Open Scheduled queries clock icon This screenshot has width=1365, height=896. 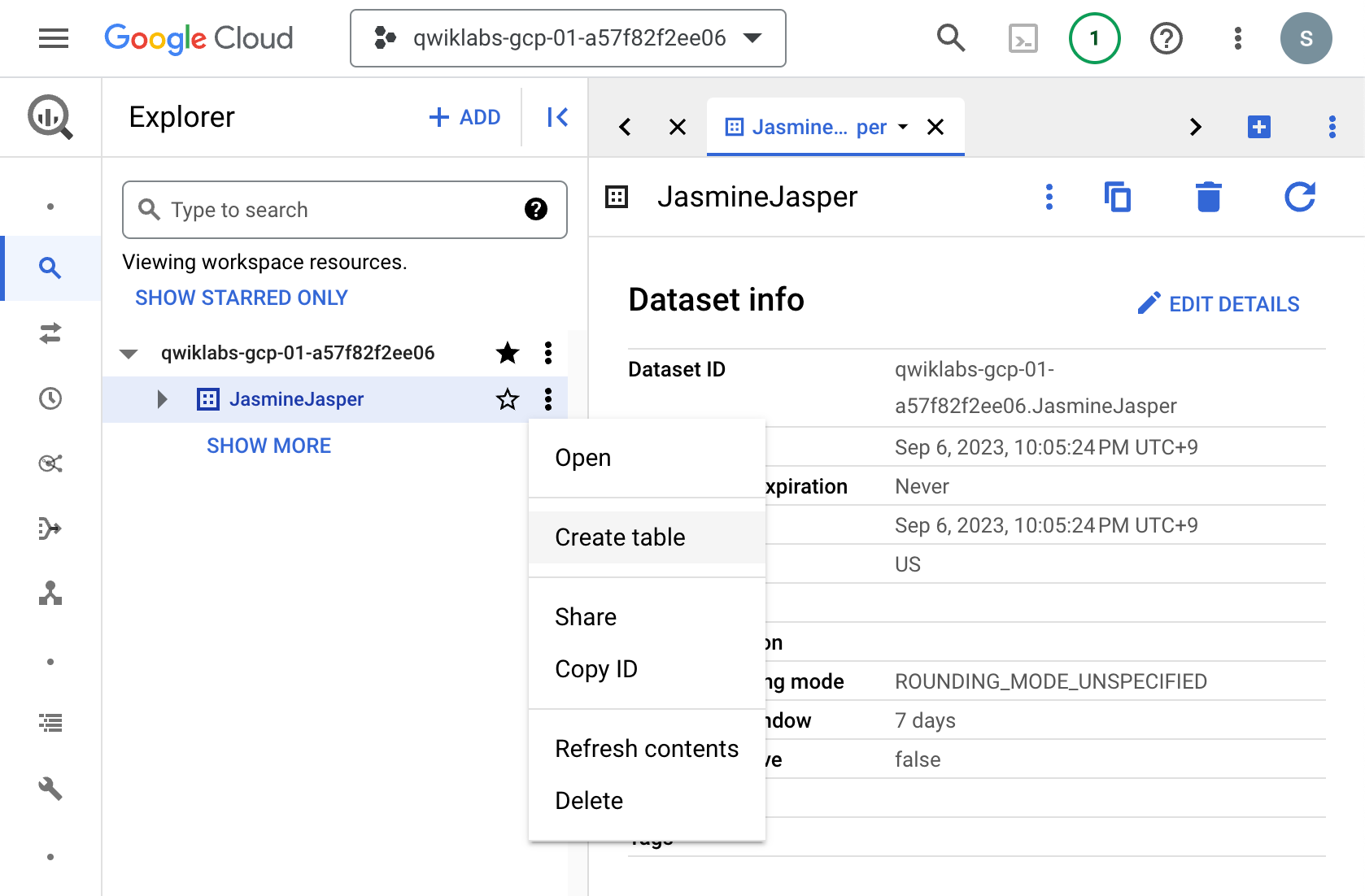pos(50,398)
